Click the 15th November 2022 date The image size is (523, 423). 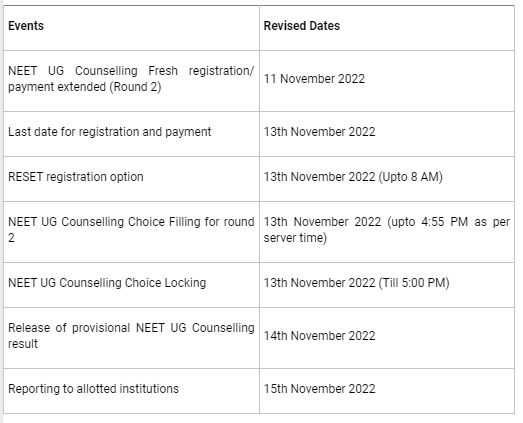[319, 389]
